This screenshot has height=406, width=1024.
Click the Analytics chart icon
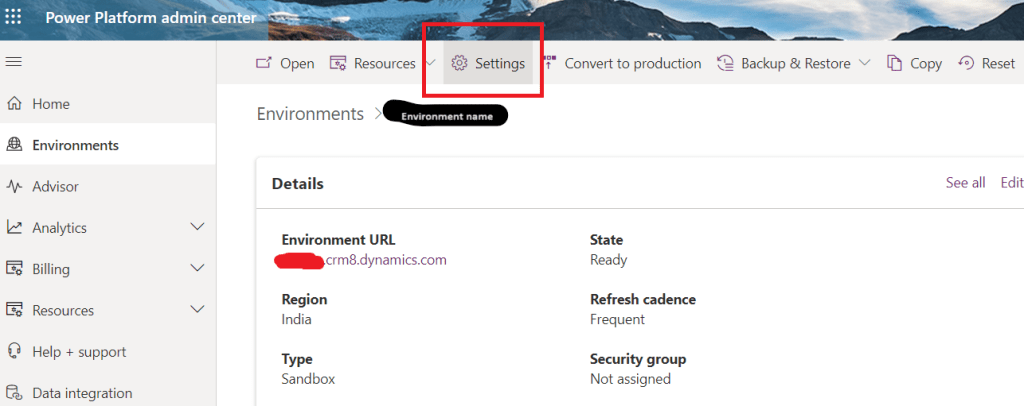[14, 228]
